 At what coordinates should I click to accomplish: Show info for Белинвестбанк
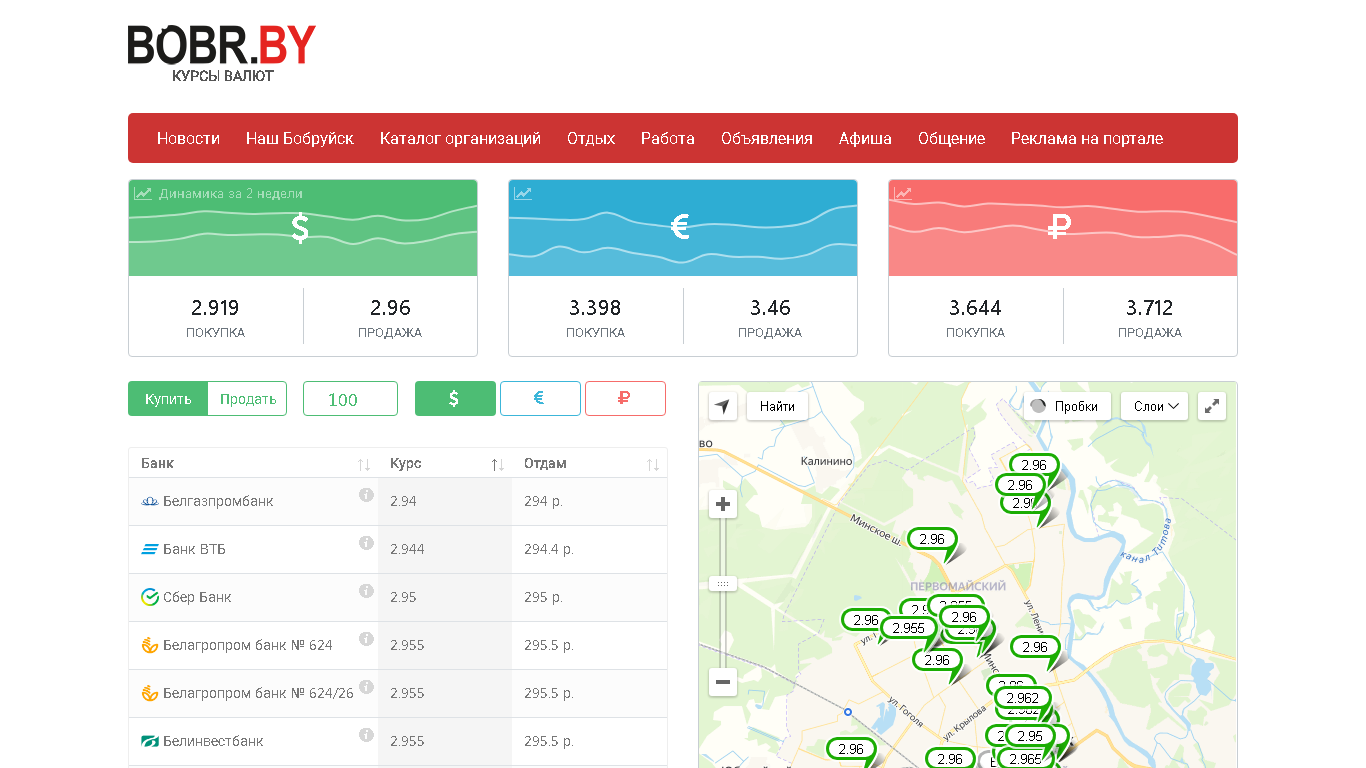coord(366,735)
